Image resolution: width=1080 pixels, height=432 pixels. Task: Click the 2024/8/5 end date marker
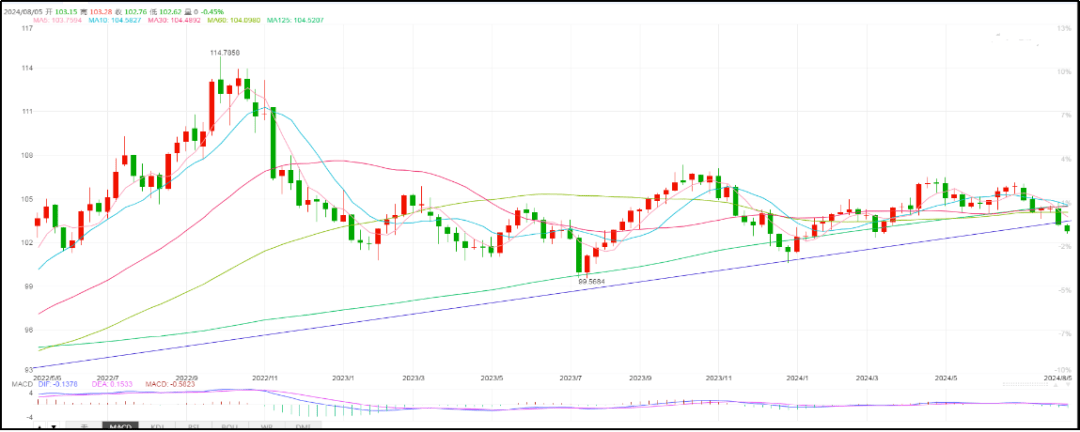tap(1058, 379)
